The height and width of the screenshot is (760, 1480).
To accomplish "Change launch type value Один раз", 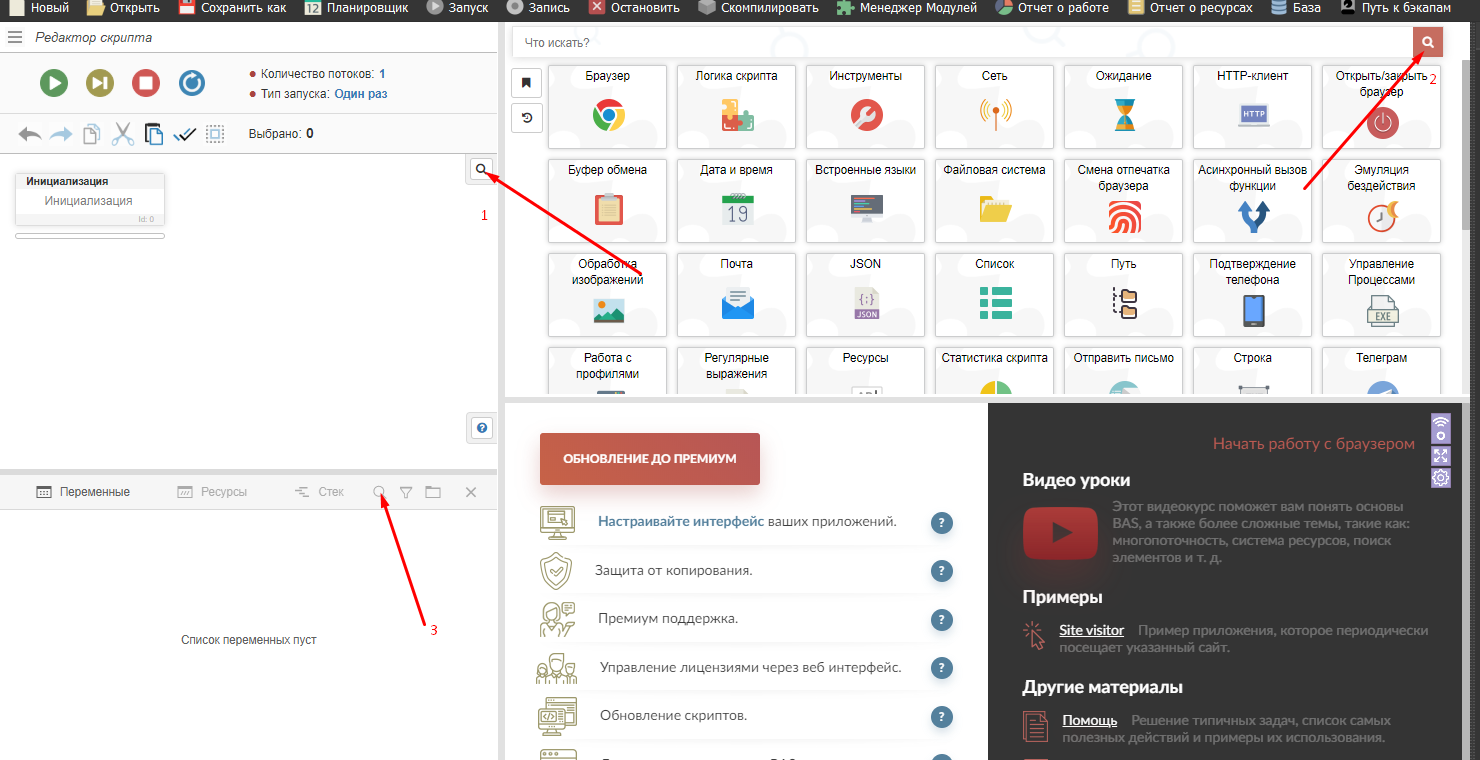I will pyautogui.click(x=360, y=94).
